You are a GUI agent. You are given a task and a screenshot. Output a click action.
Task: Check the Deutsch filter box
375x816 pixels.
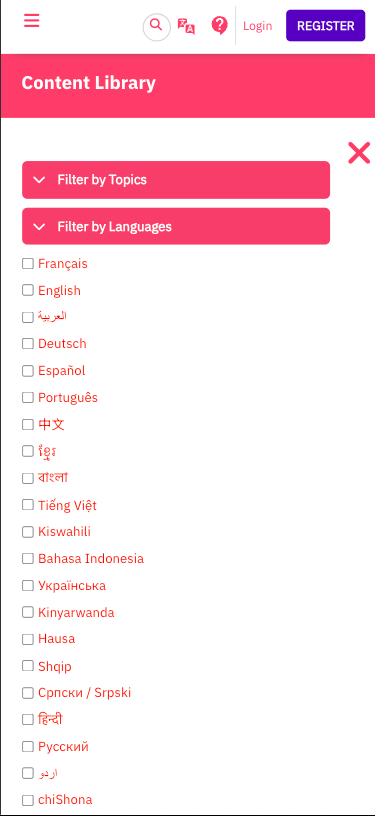[28, 344]
